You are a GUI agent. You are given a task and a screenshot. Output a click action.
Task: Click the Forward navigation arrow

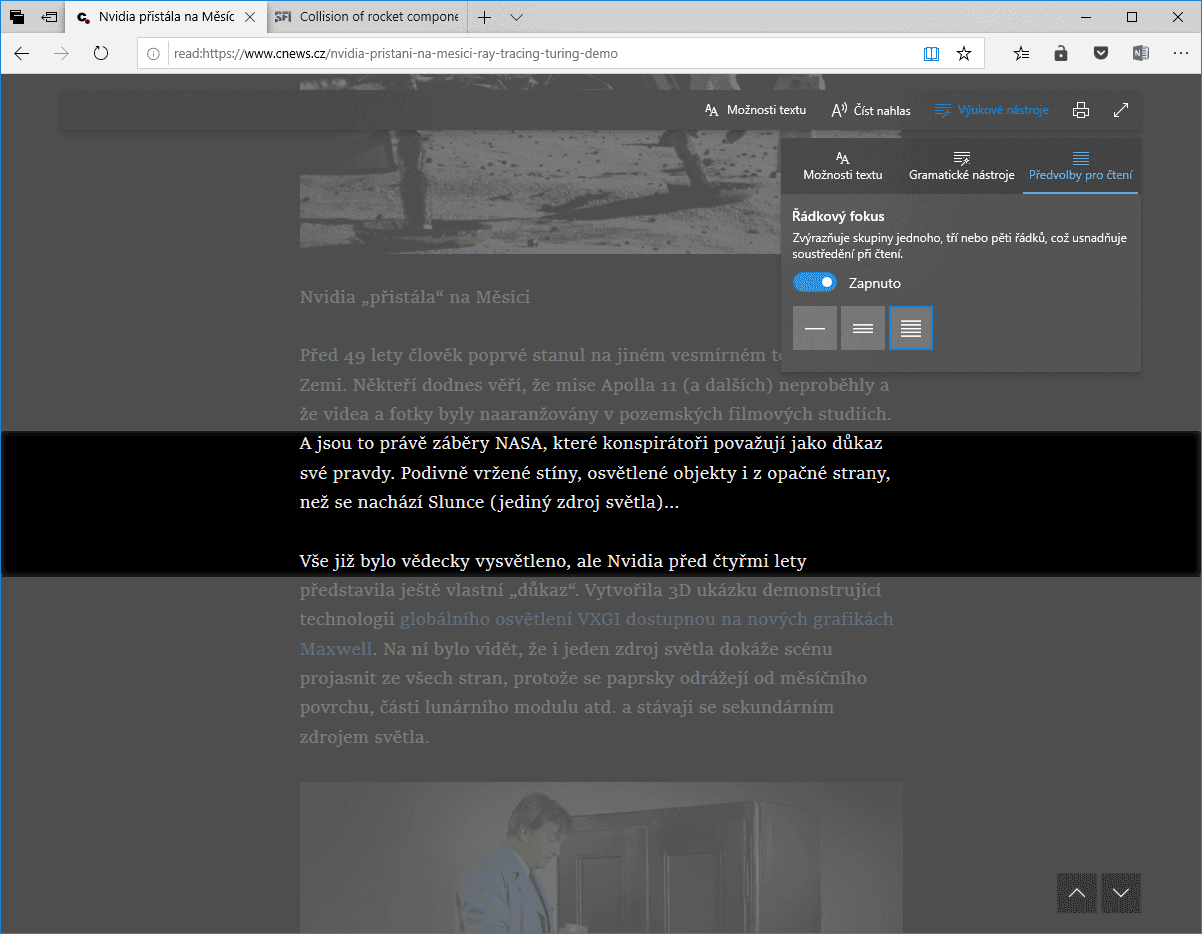pos(61,53)
